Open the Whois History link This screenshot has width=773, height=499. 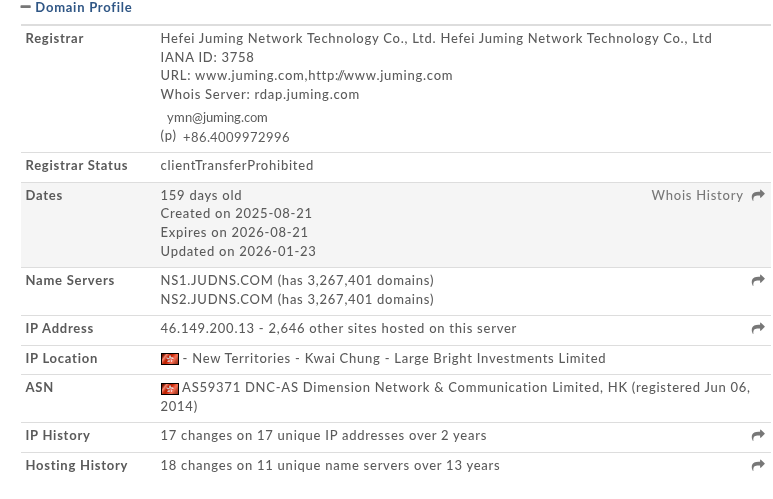point(697,196)
